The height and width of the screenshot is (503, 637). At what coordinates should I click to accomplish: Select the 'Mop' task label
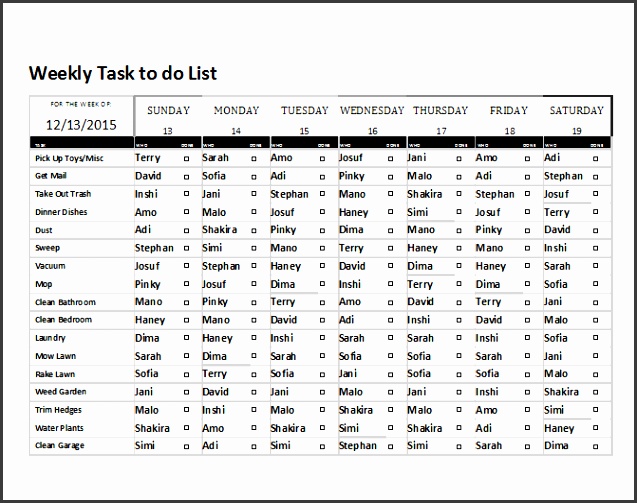43,284
